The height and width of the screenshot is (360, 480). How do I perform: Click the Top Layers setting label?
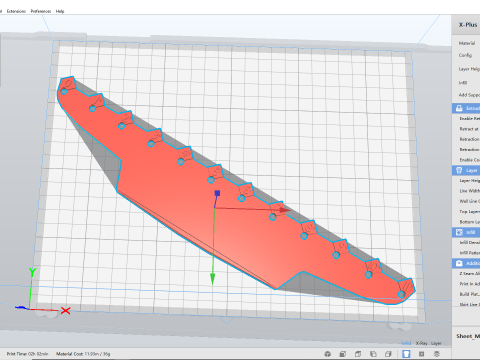click(470, 212)
